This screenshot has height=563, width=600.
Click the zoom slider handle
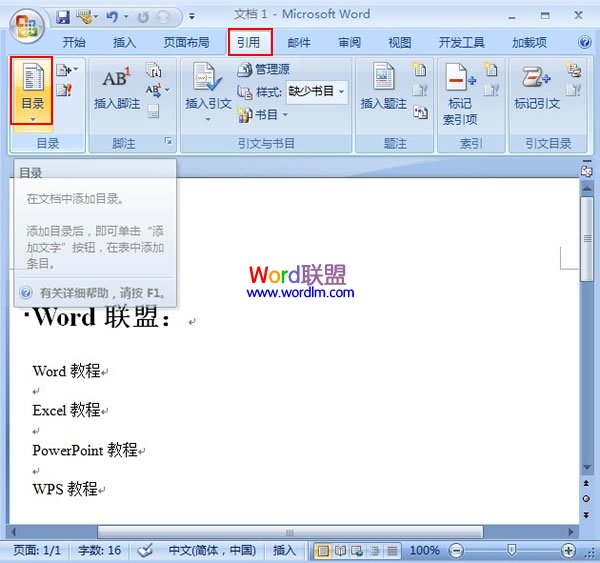[x=511, y=550]
